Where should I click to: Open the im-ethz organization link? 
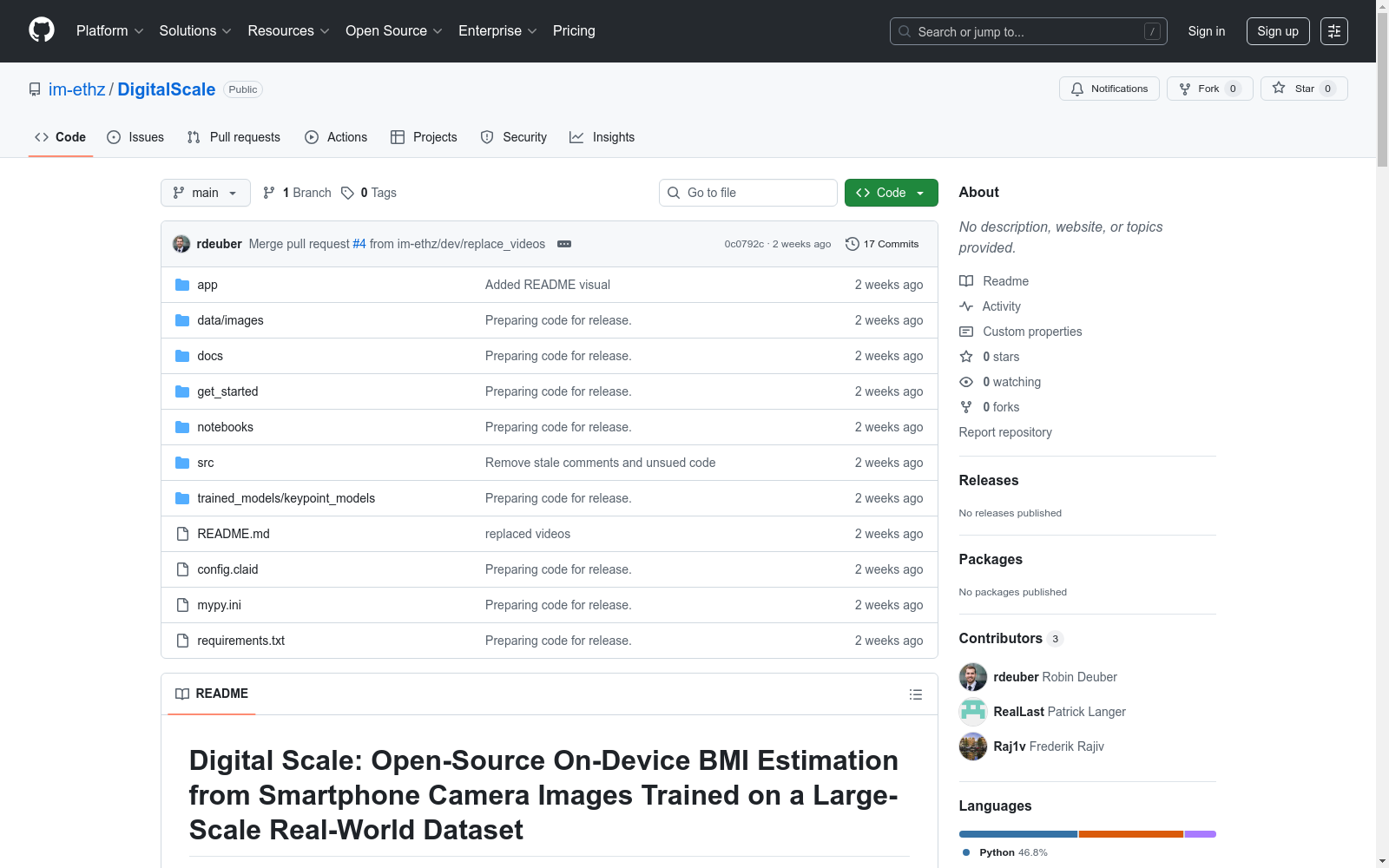(x=76, y=89)
